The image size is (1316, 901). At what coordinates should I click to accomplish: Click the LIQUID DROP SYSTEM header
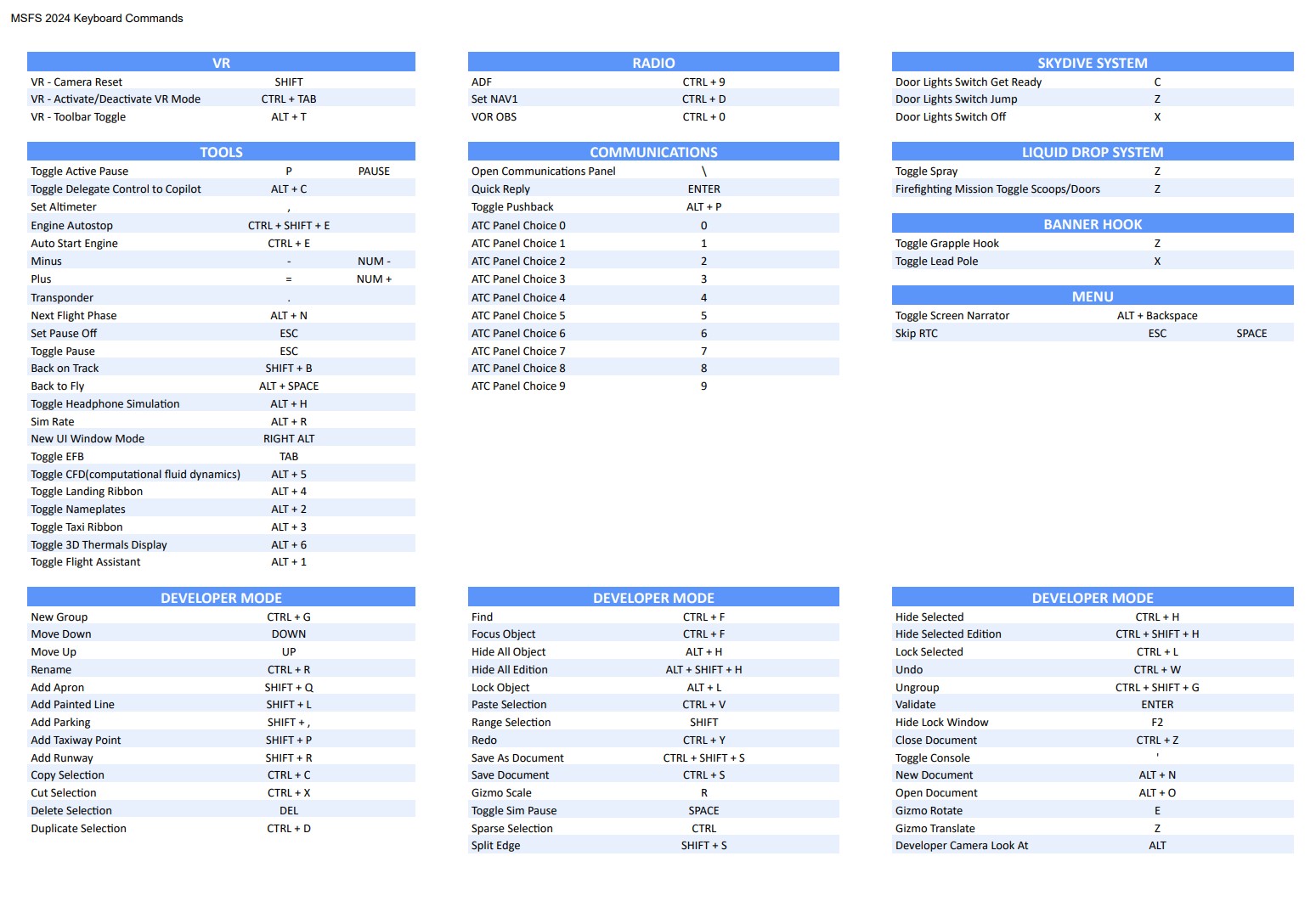tap(1093, 152)
